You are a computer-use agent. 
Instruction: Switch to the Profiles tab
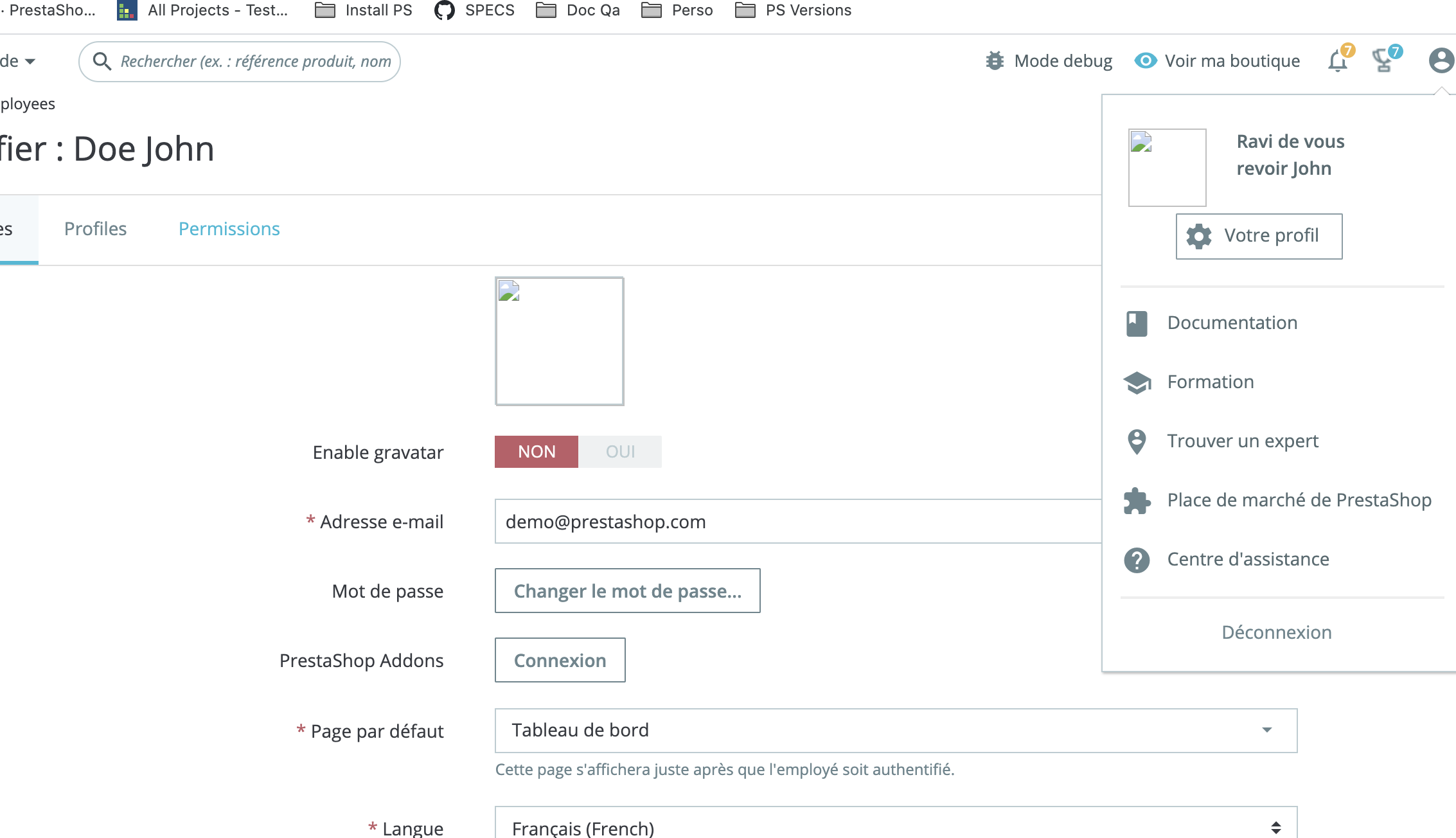96,229
